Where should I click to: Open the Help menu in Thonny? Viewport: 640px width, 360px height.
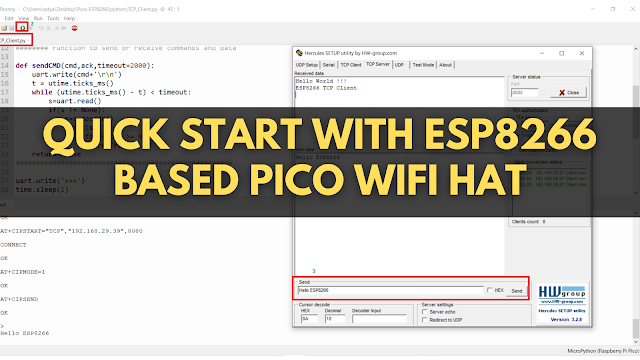[x=69, y=18]
